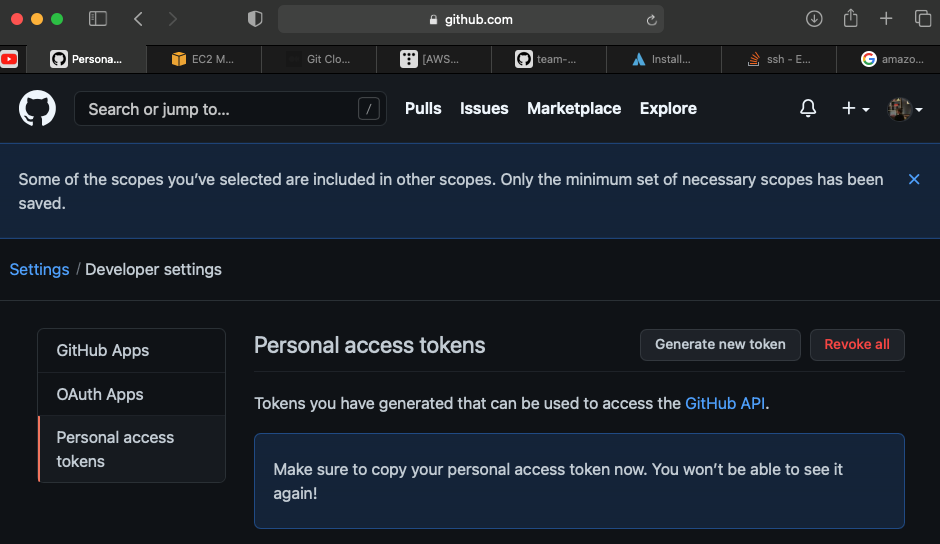Reload the page with refresh icon
Screen dimensions: 940x544
[x=651, y=20]
